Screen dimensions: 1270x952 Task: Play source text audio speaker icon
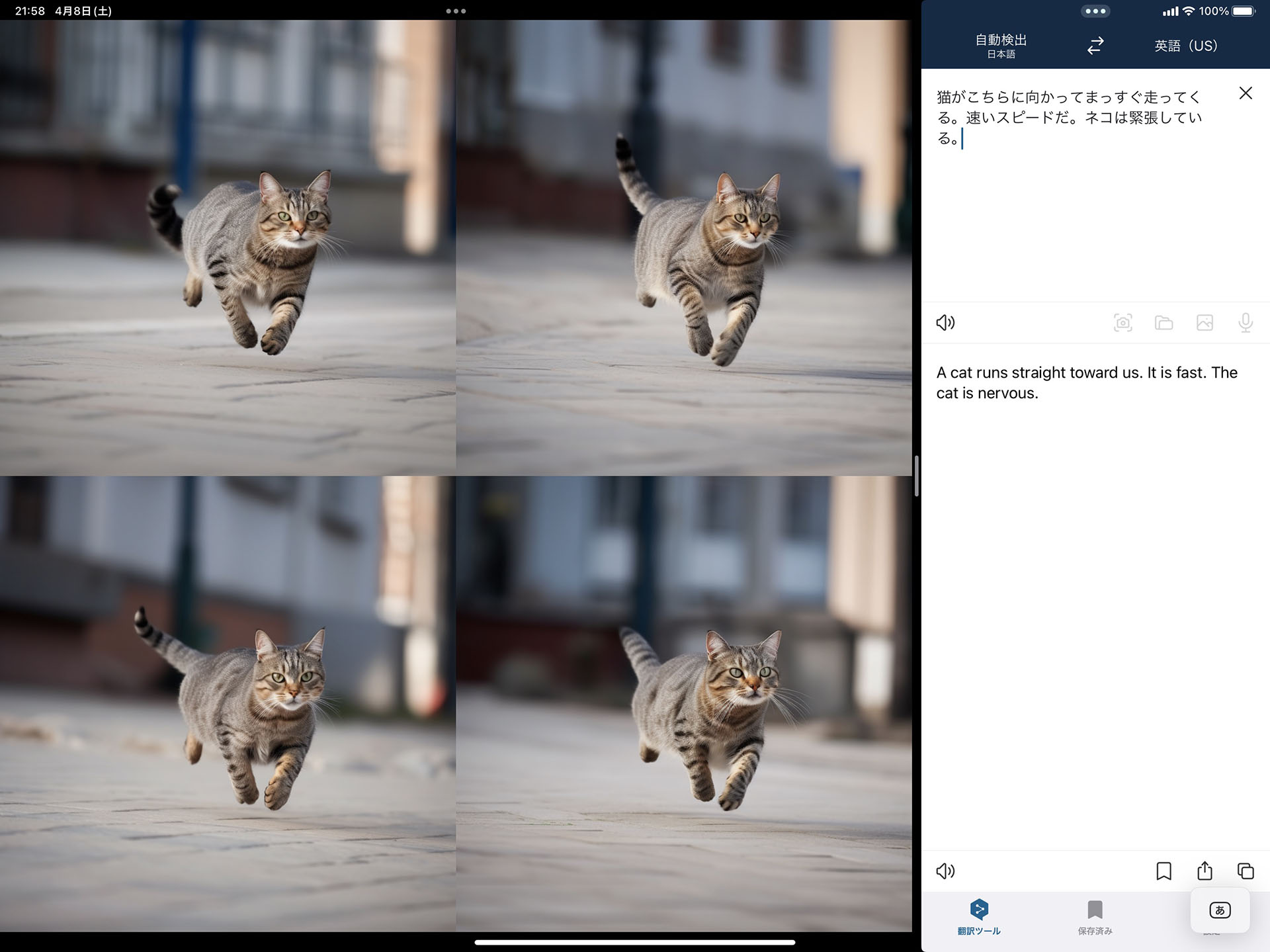coord(945,322)
